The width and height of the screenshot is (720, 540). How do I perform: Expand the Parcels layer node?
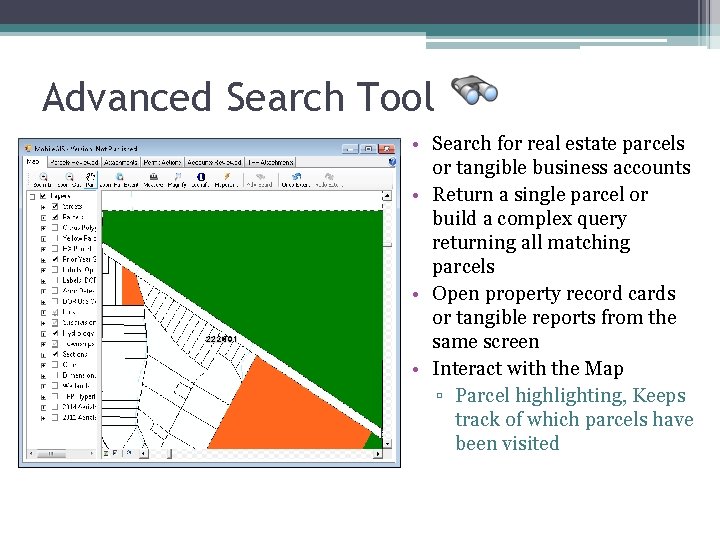pos(43,218)
